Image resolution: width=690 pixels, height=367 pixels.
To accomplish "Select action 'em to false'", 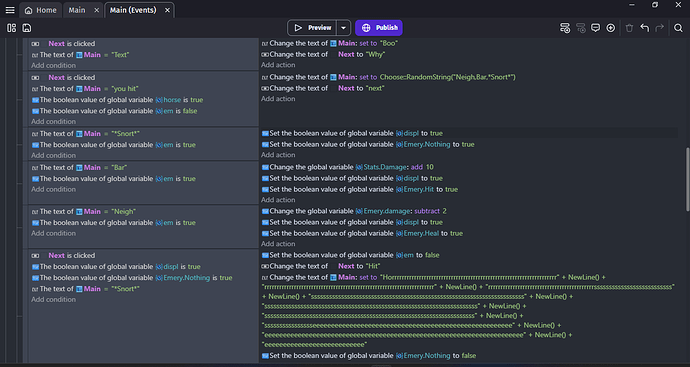I will pos(350,255).
